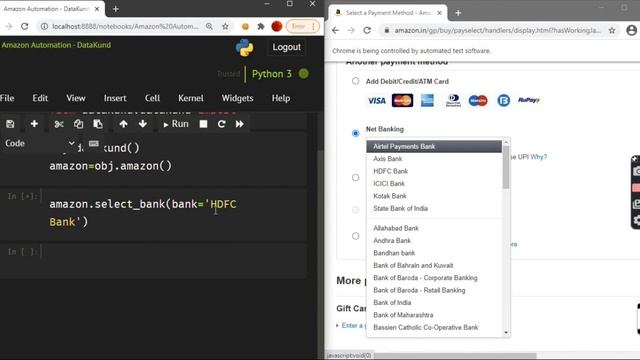
Task: Run the current notebook cell
Action: pos(176,124)
